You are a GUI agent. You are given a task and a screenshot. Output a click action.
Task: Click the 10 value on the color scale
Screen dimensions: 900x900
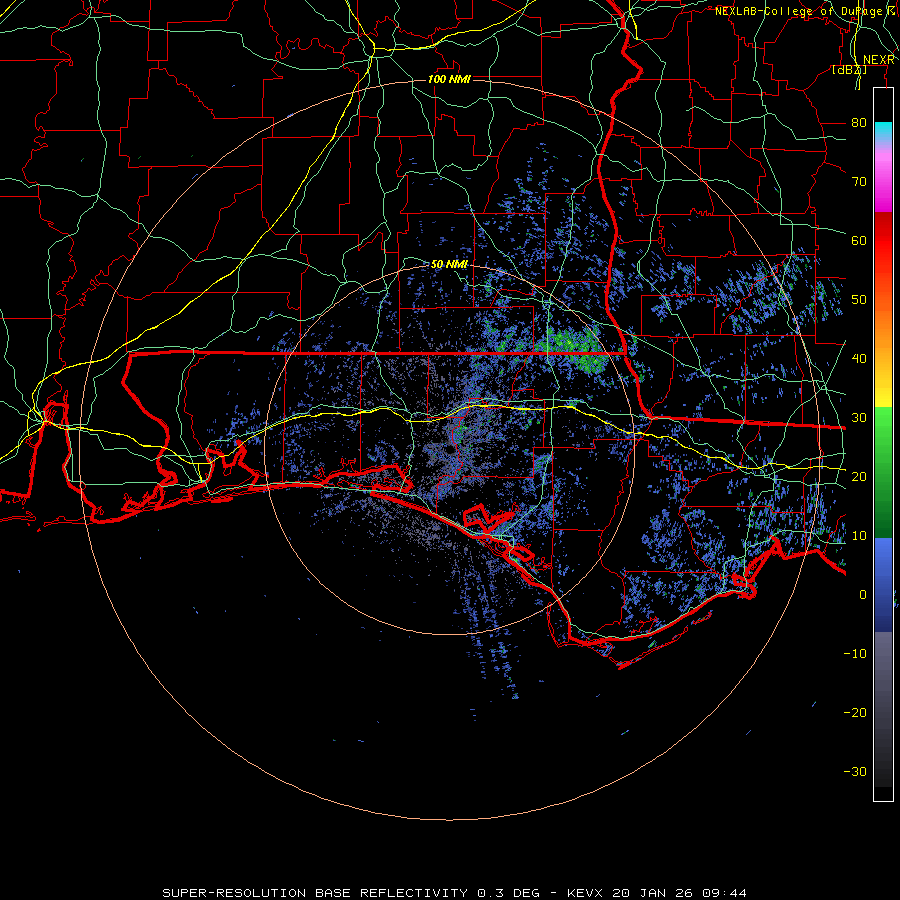pyautogui.click(x=859, y=536)
